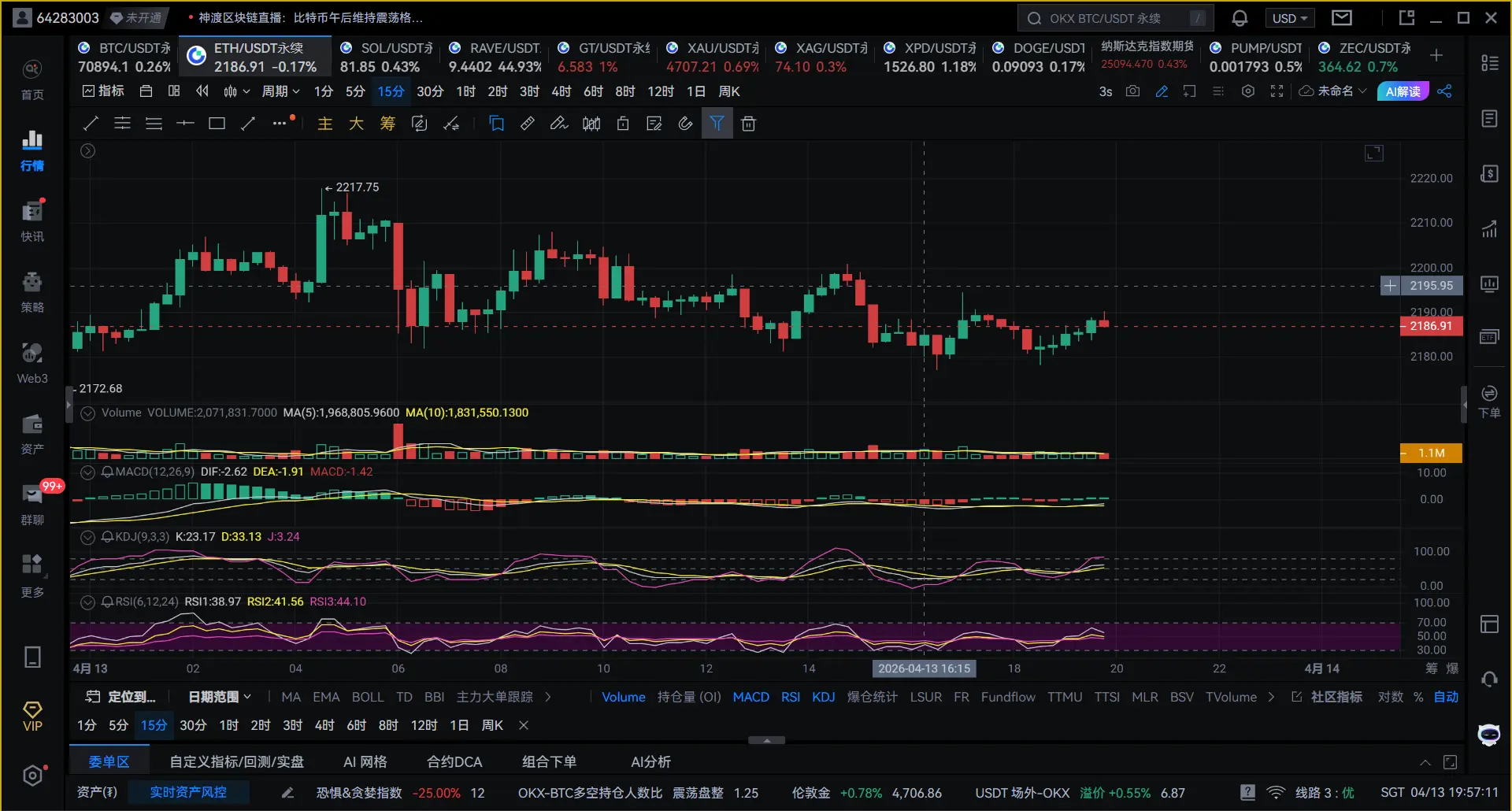Screen dimensions: 1512x811
Task: Collapse the MACD indicator pane
Action: pos(88,472)
